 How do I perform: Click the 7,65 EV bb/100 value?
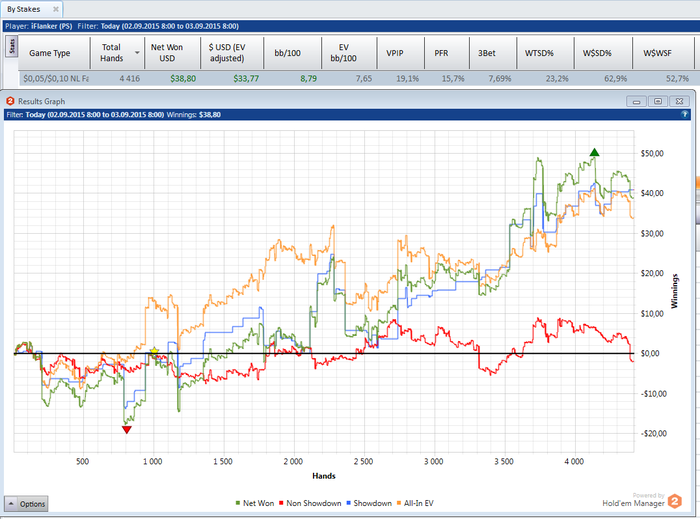click(364, 79)
